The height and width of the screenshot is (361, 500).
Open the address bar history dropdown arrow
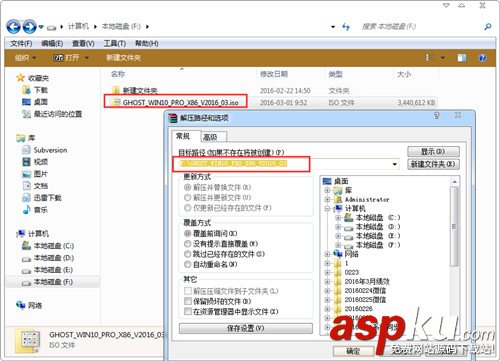[x=333, y=27]
